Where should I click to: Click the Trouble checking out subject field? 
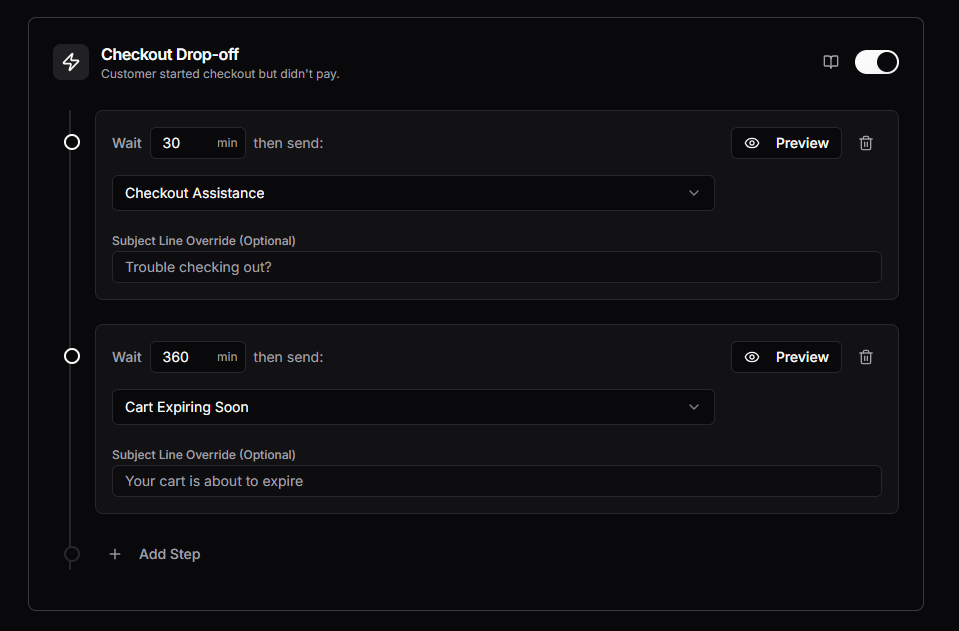(496, 266)
